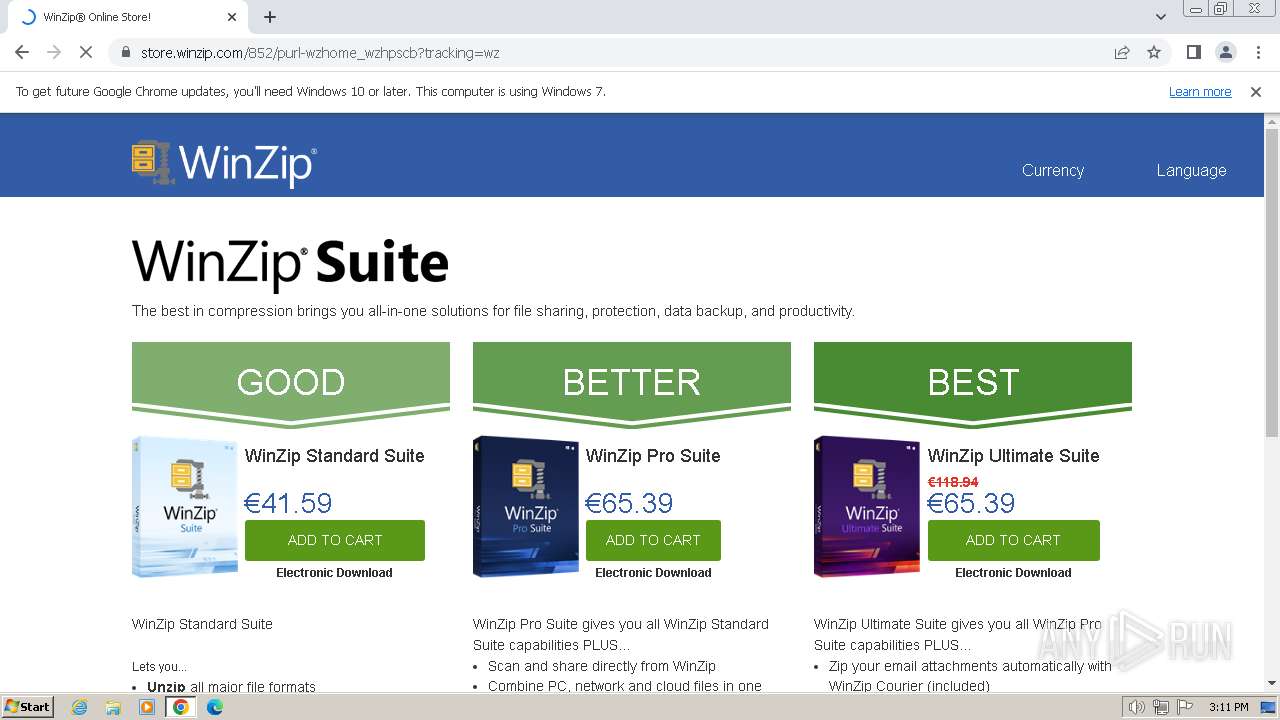Open Windows Explorer from the taskbar
Viewport: 1280px width, 720px height.
(x=113, y=707)
